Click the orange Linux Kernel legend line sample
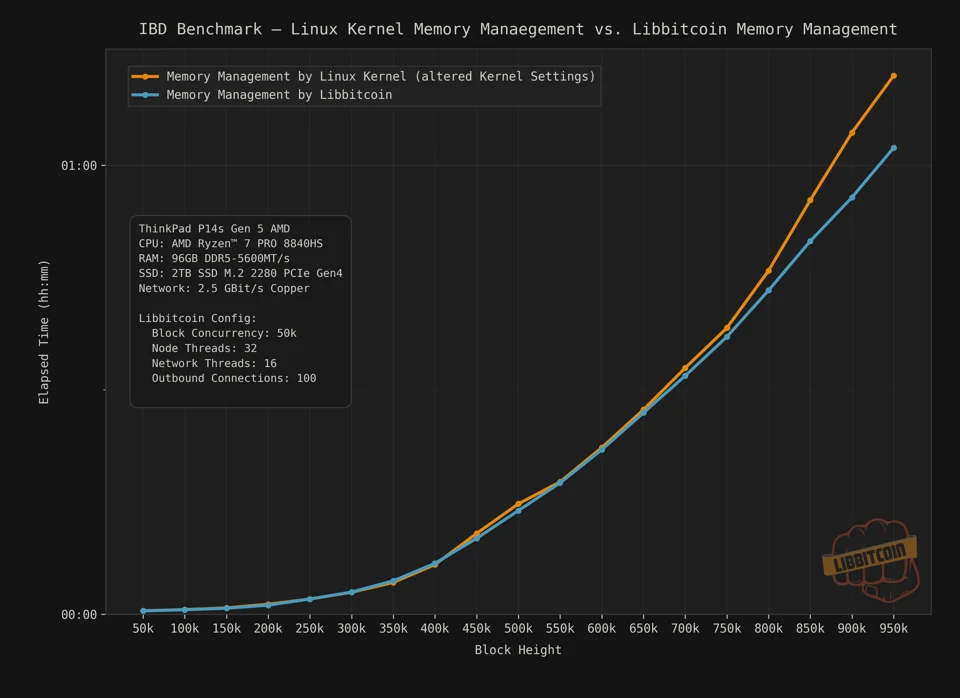This screenshot has width=960, height=698. point(145,77)
